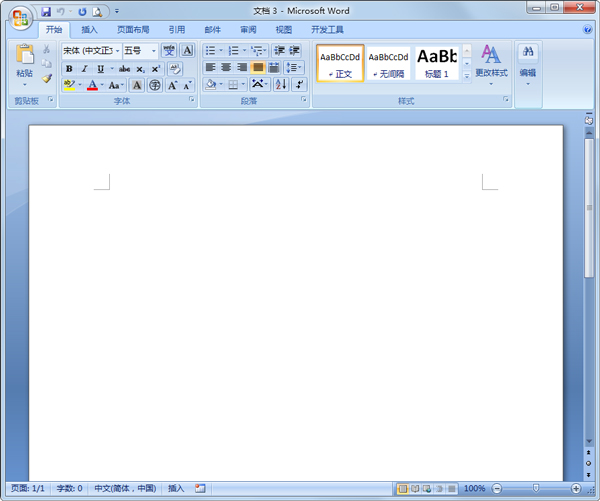Click the Save icon in quick access toolbar
This screenshot has height=501, width=600.
[x=46, y=11]
